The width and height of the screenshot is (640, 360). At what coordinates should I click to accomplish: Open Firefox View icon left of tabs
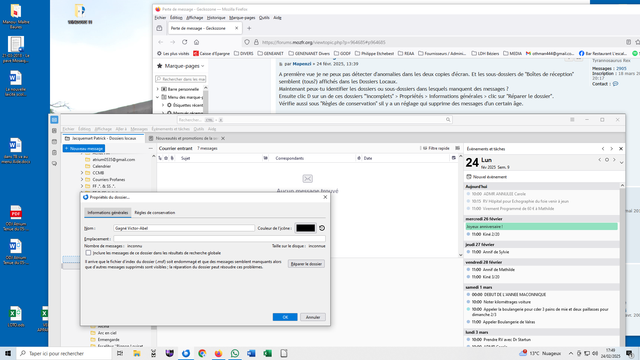(159, 28)
